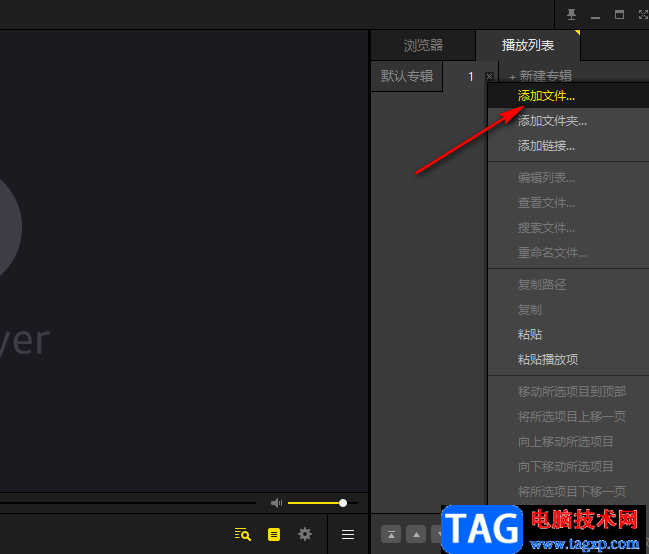Choose 添加链接... menu entry
This screenshot has width=649, height=554.
click(x=568, y=146)
